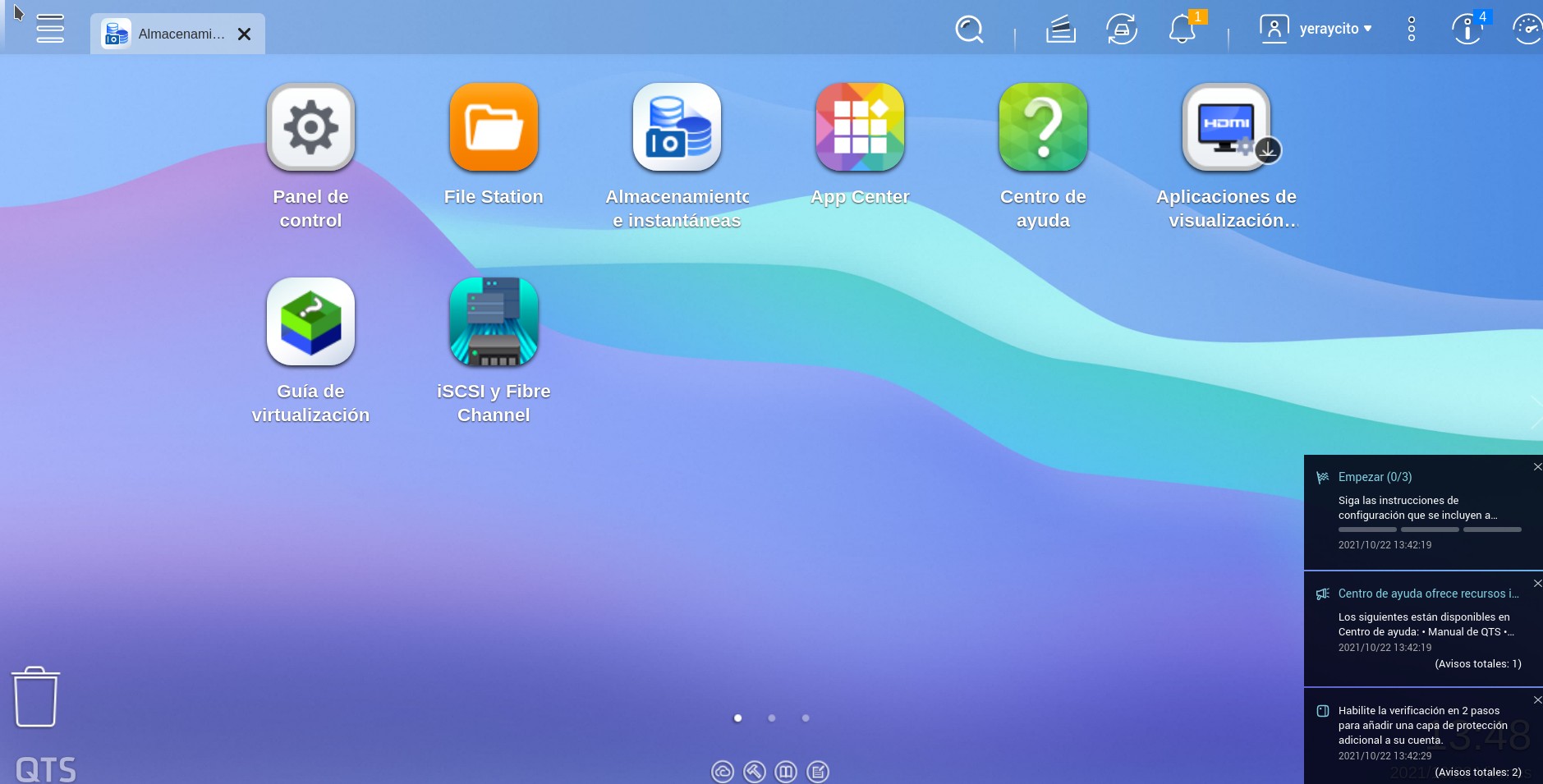Open the Panel de control app
The width and height of the screenshot is (1543, 784).
point(310,127)
